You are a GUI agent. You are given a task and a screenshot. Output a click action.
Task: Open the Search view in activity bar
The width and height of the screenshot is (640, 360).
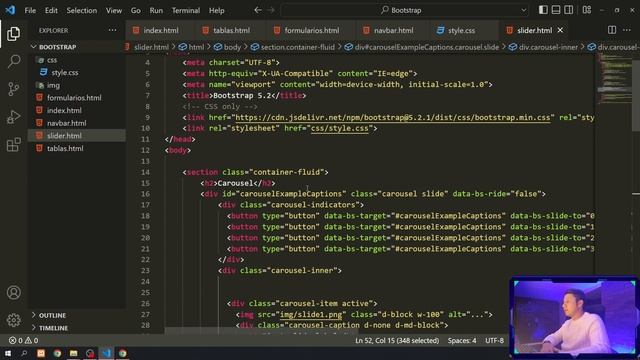point(13,61)
